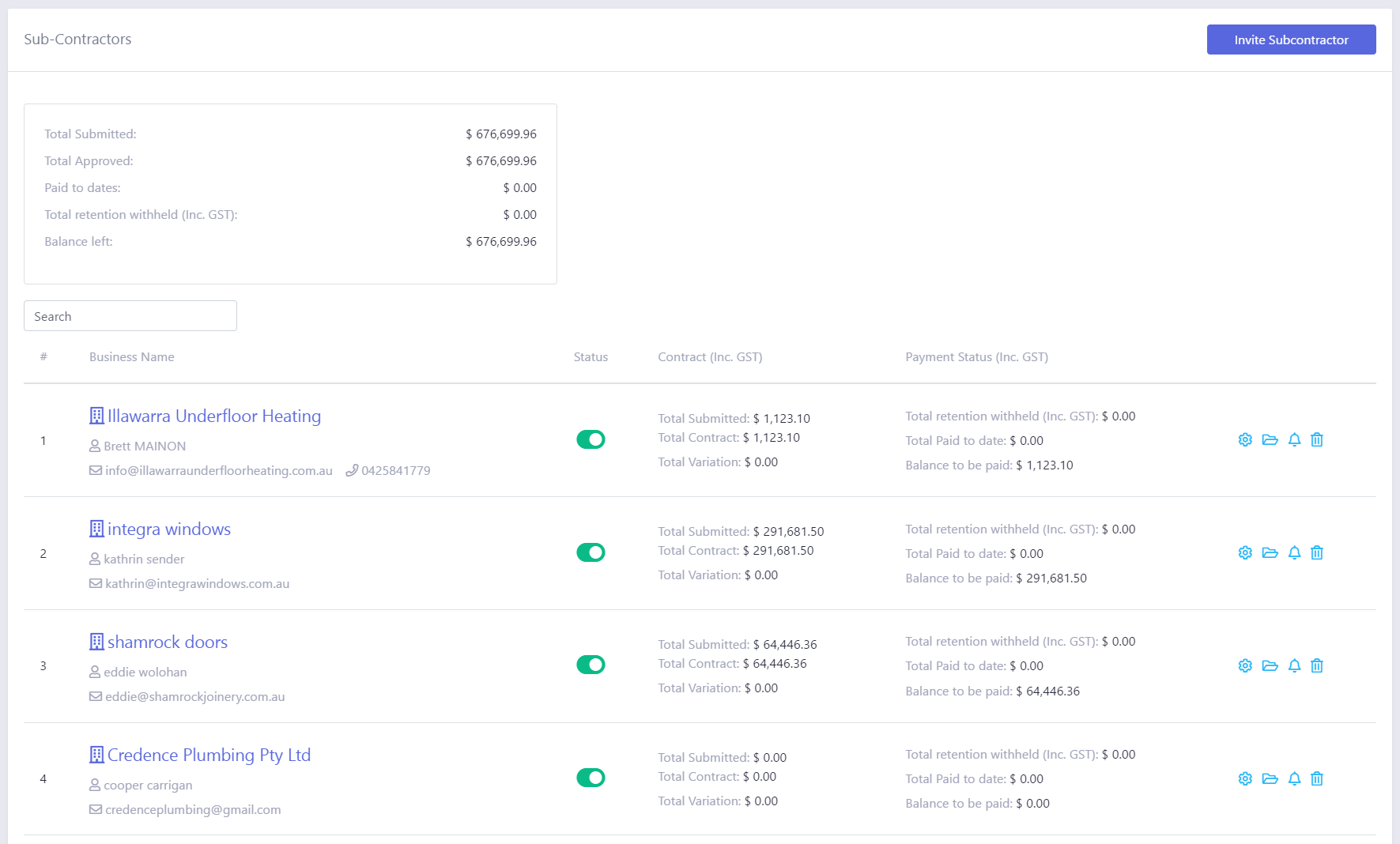Delete integra windows via trash icon
The width and height of the screenshot is (1400, 844).
point(1317,553)
